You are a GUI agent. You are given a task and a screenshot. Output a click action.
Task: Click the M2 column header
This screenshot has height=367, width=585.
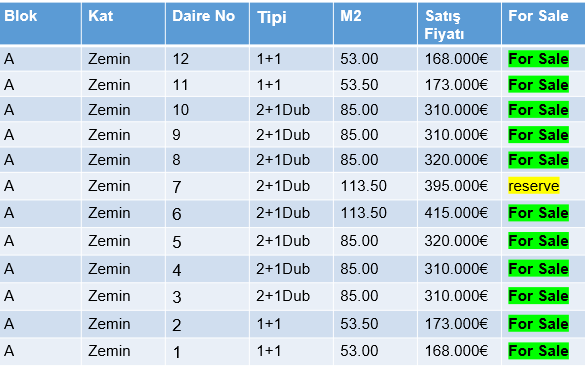point(375,23)
